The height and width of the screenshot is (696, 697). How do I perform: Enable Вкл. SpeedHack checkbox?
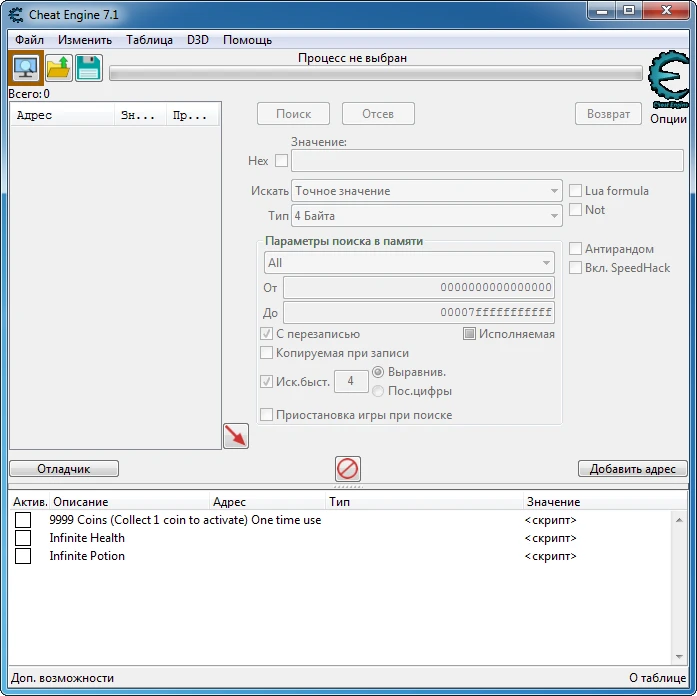[x=575, y=268]
